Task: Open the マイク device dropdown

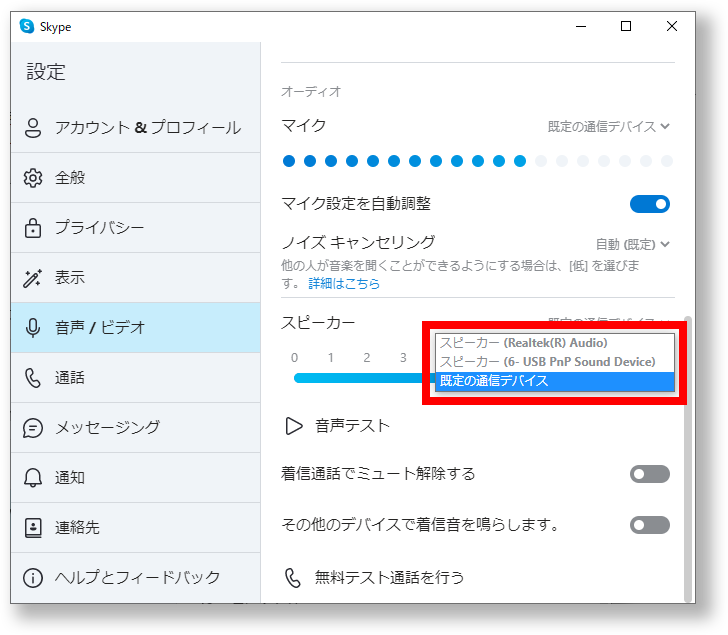Action: point(609,126)
